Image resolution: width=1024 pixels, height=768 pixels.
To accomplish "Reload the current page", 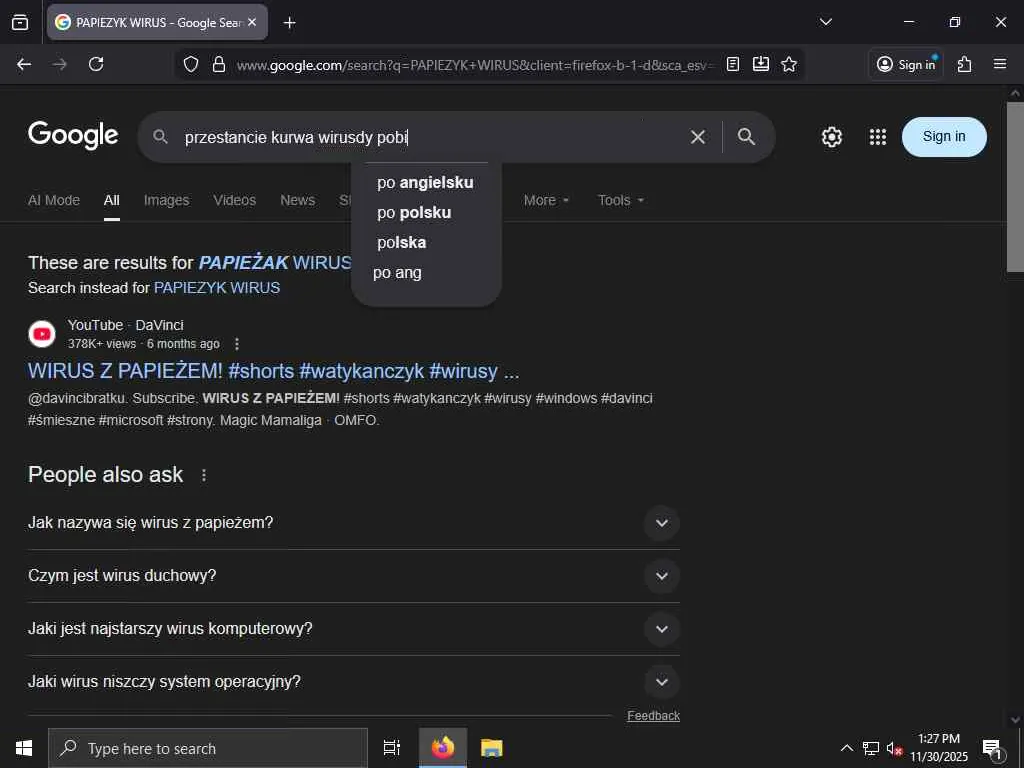I will click(x=96, y=64).
